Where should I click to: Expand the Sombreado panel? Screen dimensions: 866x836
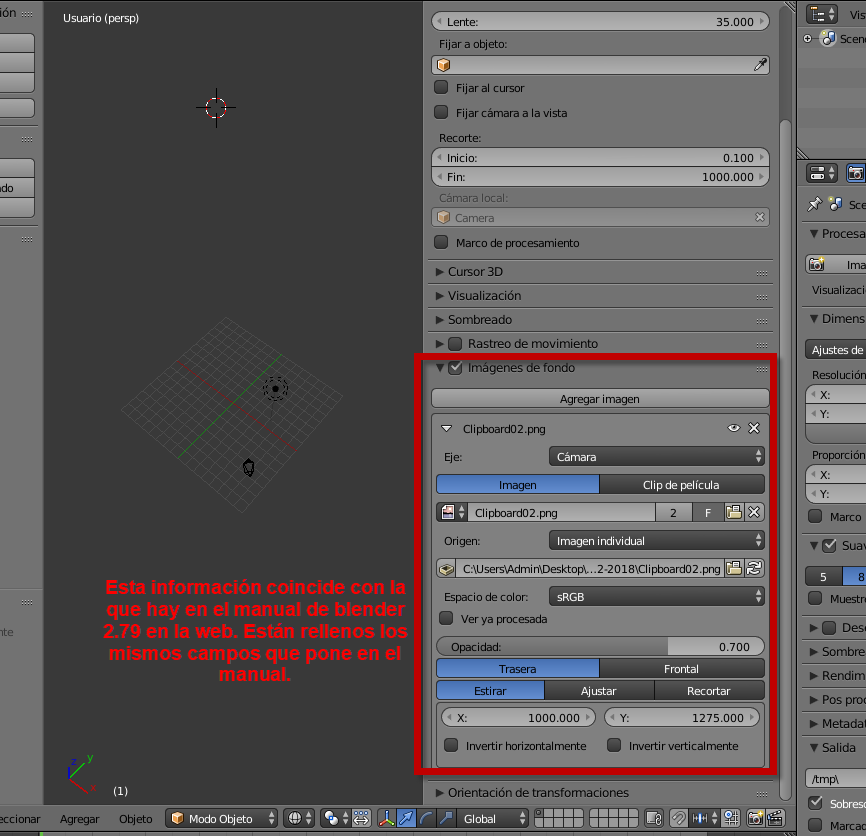(x=440, y=320)
